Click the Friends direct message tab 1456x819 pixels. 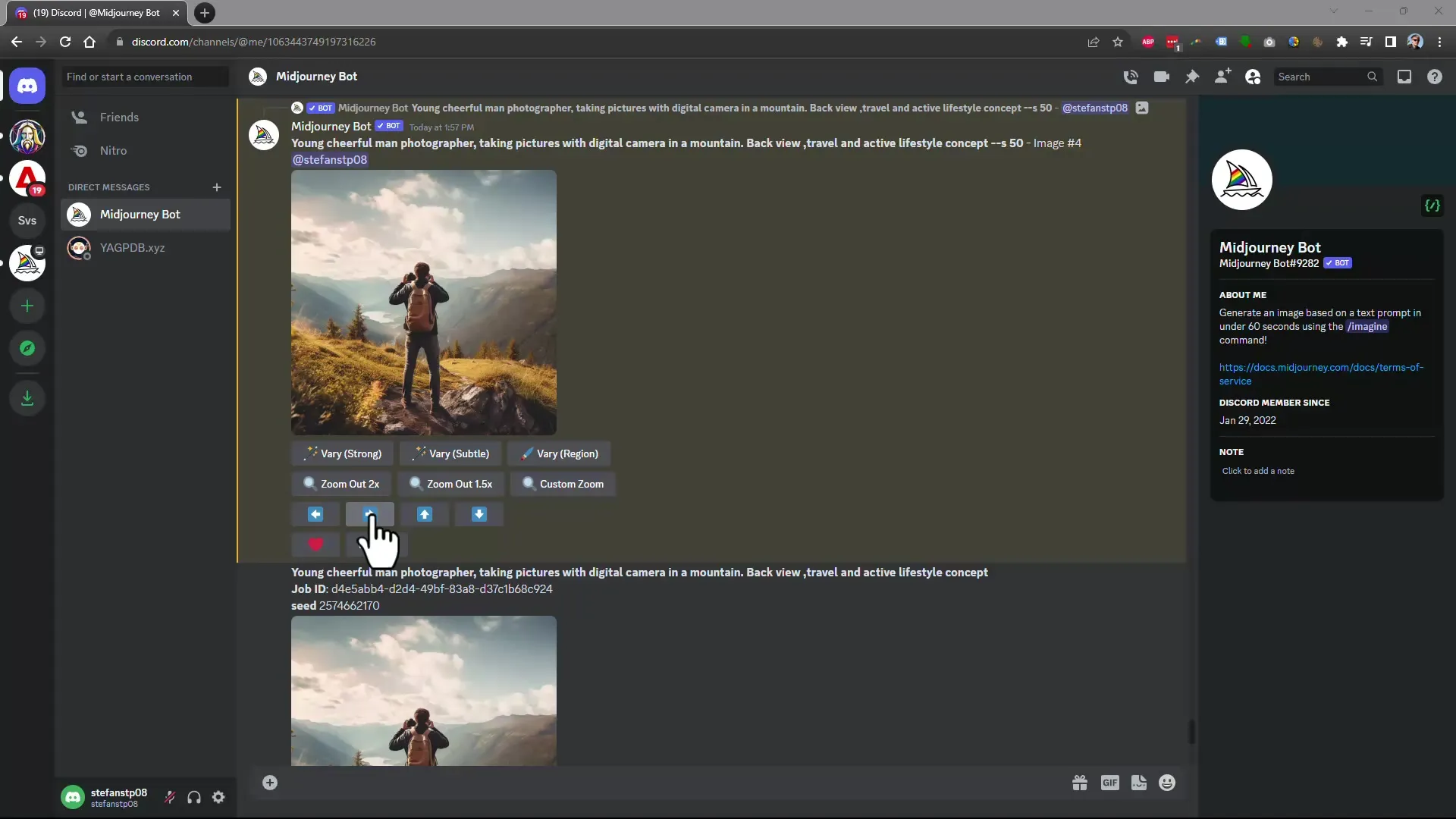[119, 116]
